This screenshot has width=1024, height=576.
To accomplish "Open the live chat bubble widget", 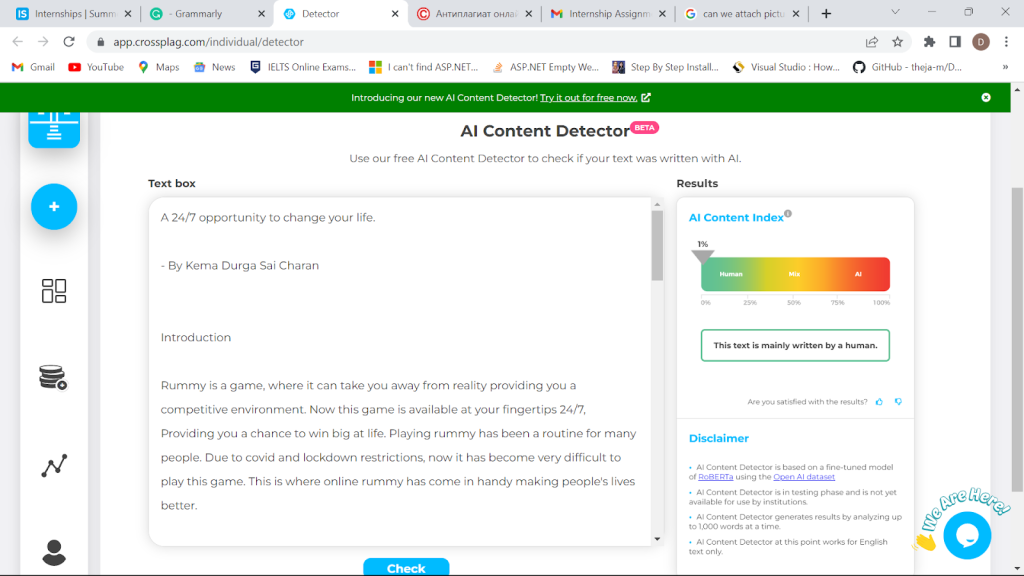I will pos(966,534).
